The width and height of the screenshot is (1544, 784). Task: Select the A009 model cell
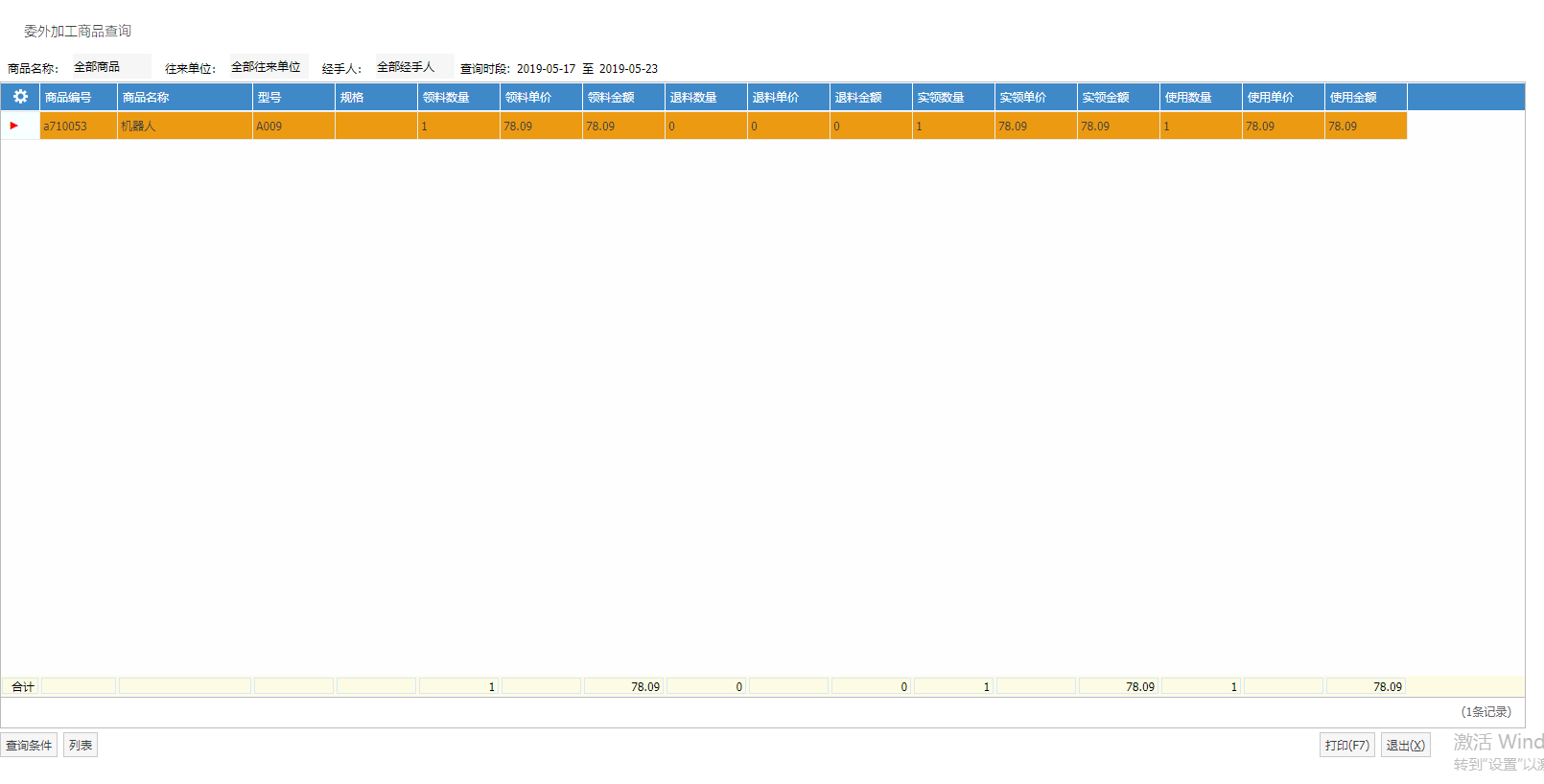[x=293, y=126]
